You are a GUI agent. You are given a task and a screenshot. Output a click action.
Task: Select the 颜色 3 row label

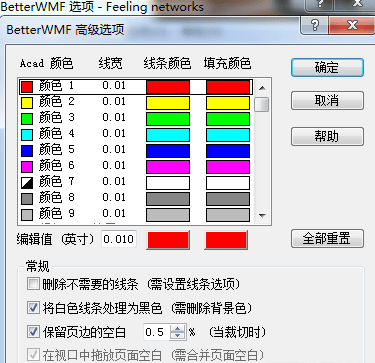pos(57,118)
